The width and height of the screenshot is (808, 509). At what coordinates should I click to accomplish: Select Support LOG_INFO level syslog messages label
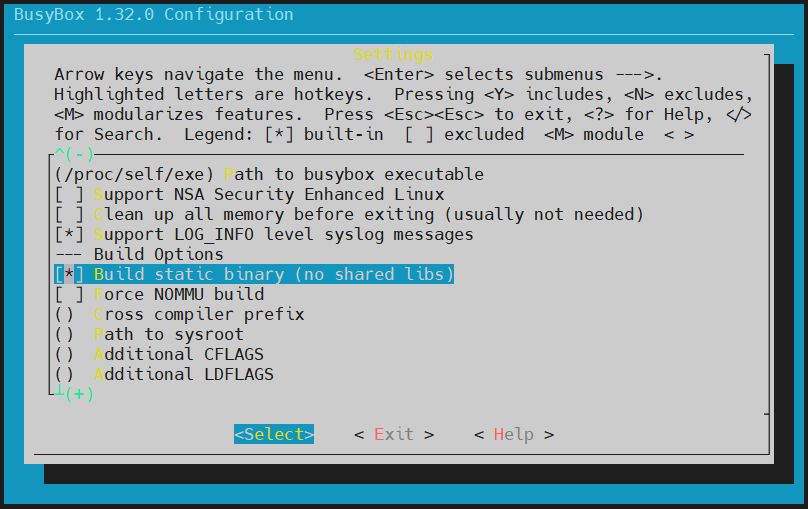(x=283, y=234)
